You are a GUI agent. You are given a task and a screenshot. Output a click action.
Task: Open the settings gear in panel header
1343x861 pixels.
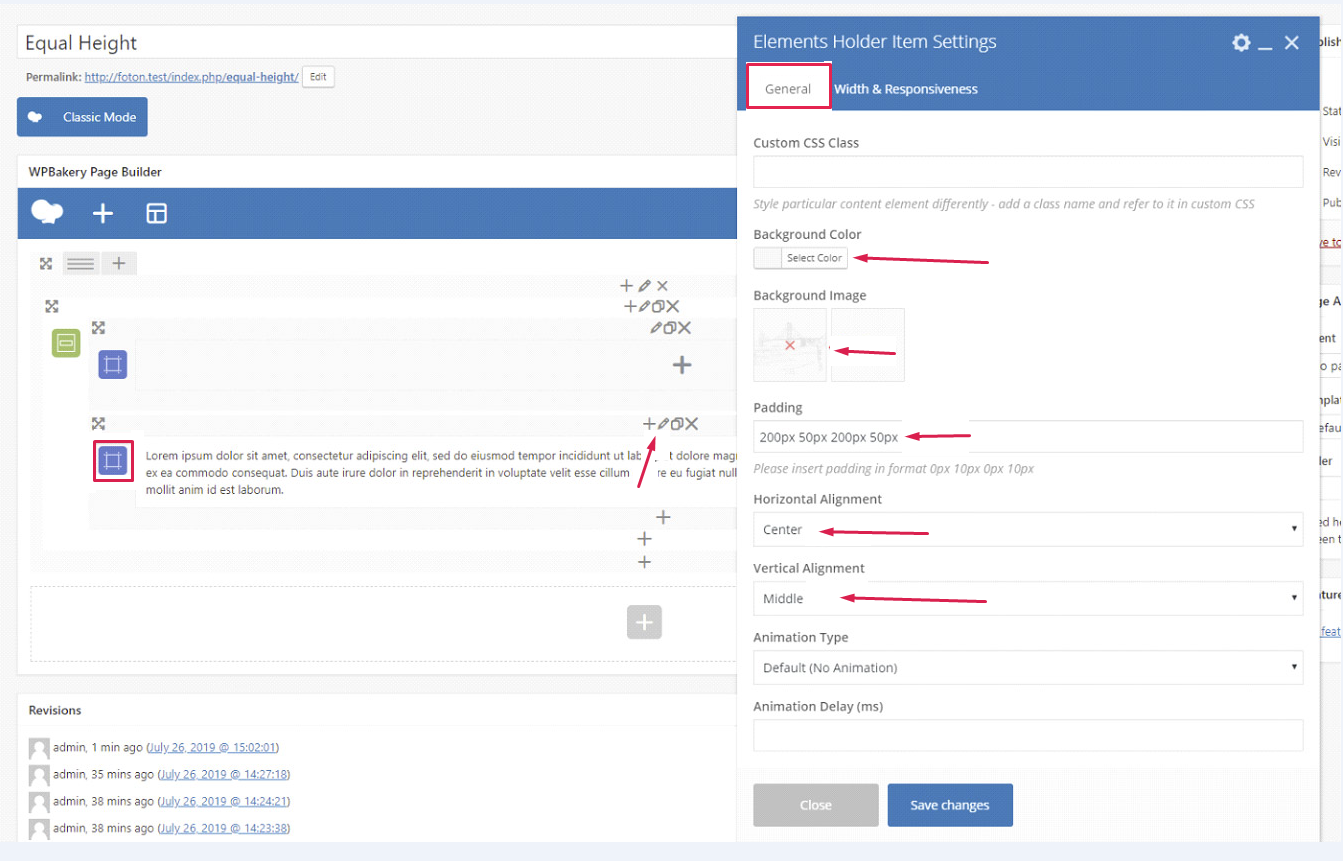tap(1241, 42)
